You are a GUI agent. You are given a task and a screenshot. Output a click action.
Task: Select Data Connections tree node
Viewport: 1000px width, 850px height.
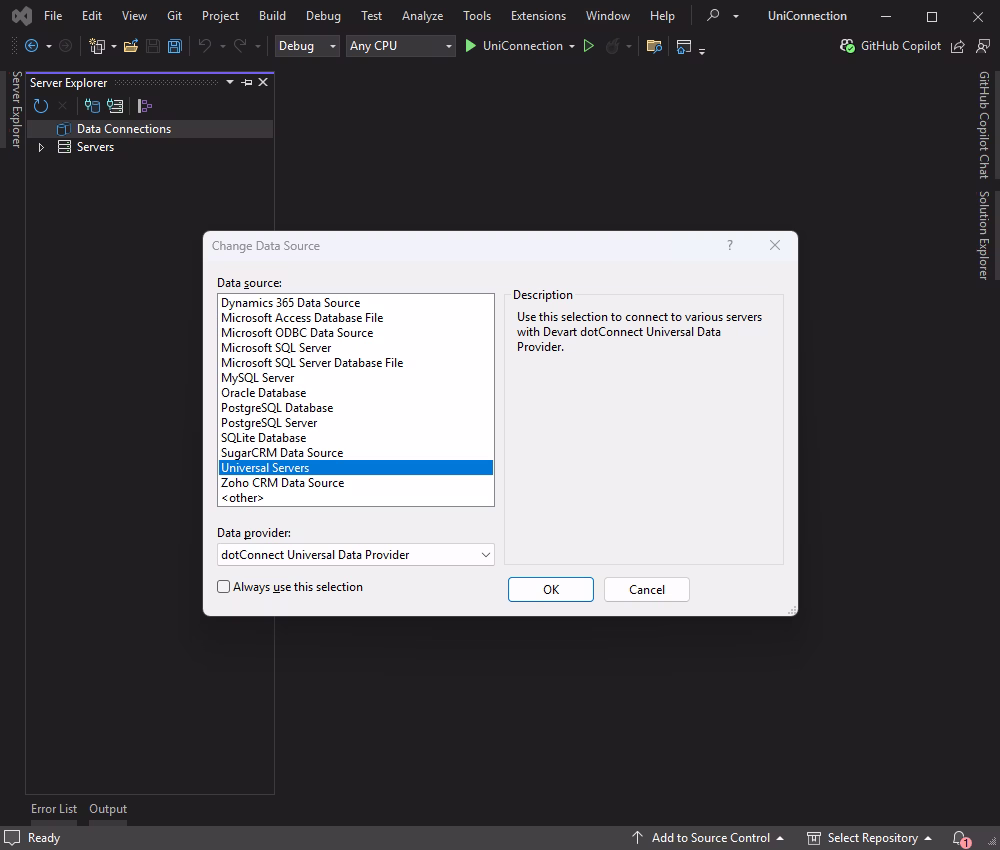point(124,129)
